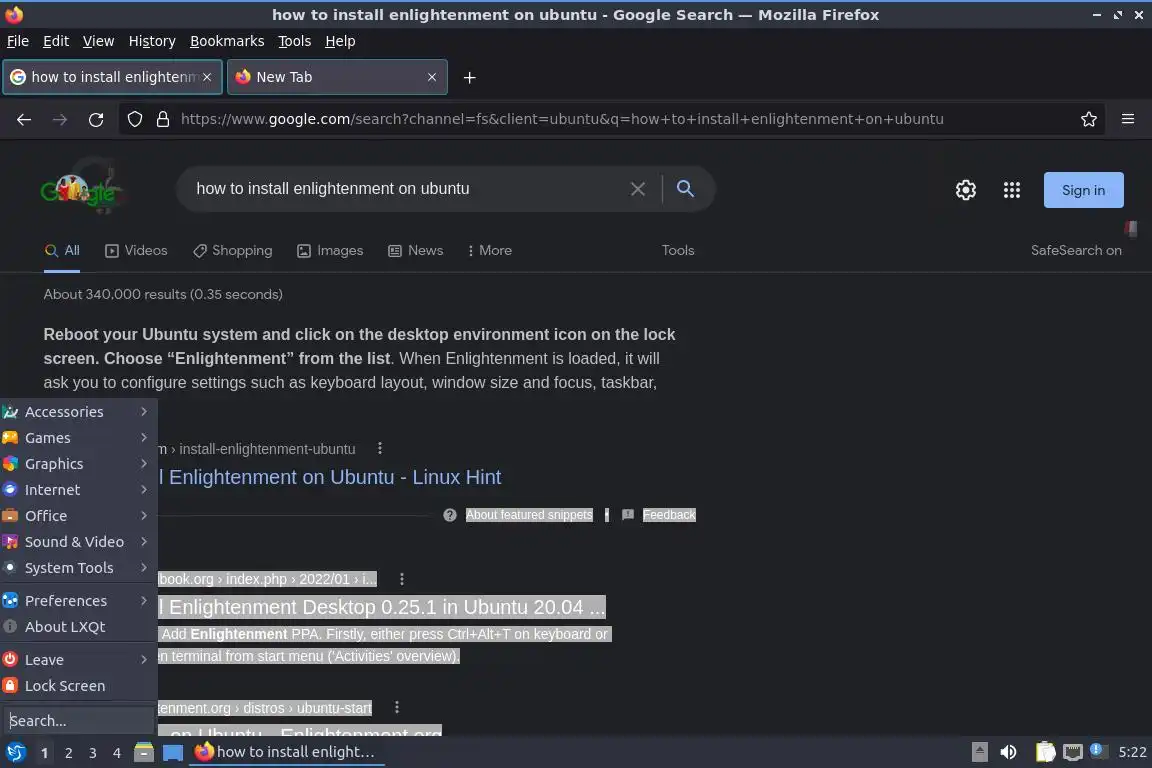Click the Sign in button
1152x768 pixels.
pyautogui.click(x=1084, y=190)
